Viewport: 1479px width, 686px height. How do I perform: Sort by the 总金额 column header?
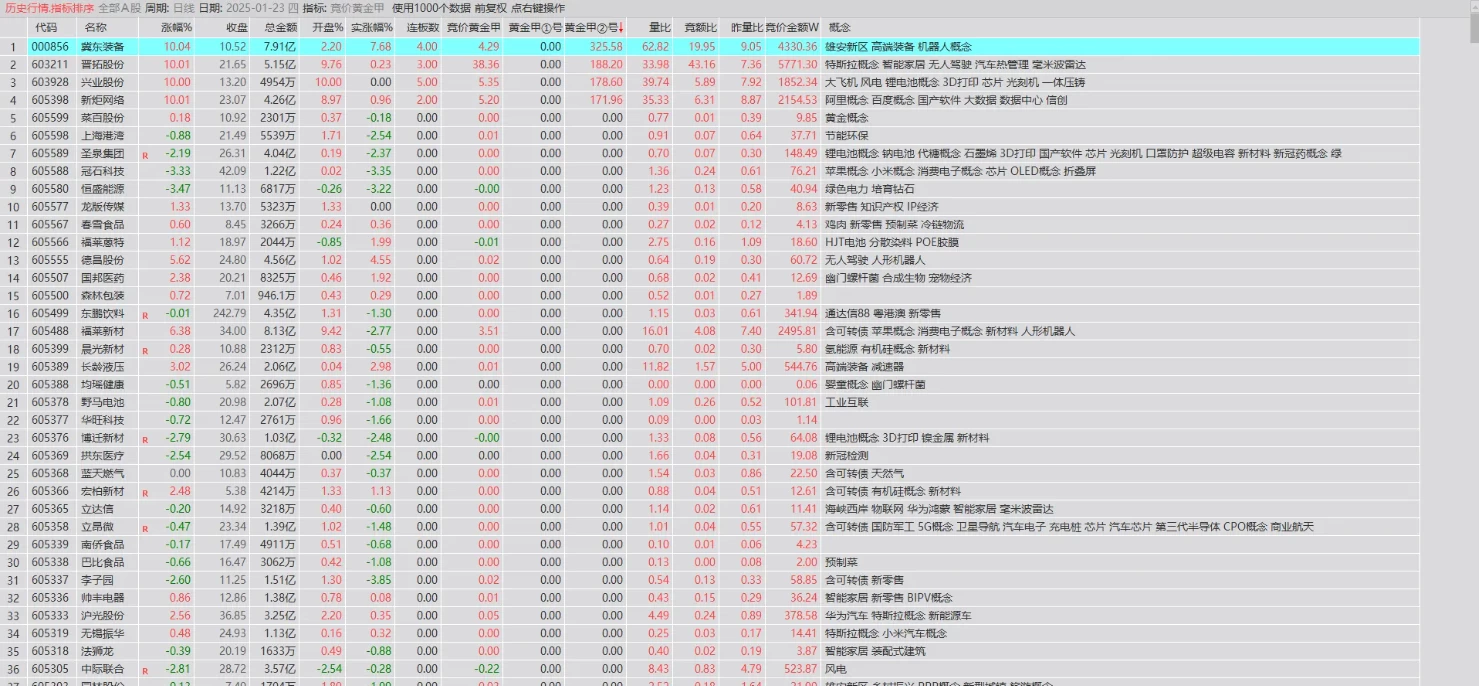[x=282, y=27]
